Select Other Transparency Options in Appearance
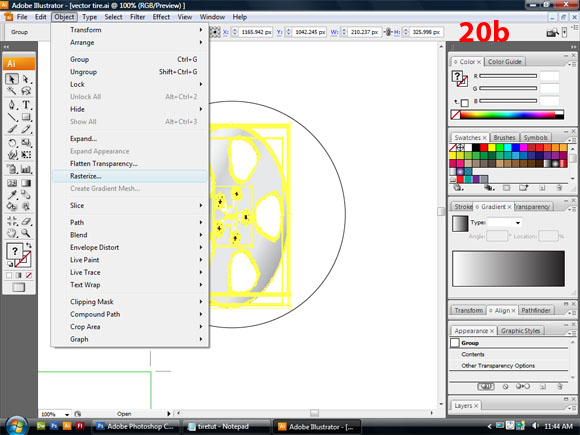This screenshot has height=435, width=580. coord(498,365)
